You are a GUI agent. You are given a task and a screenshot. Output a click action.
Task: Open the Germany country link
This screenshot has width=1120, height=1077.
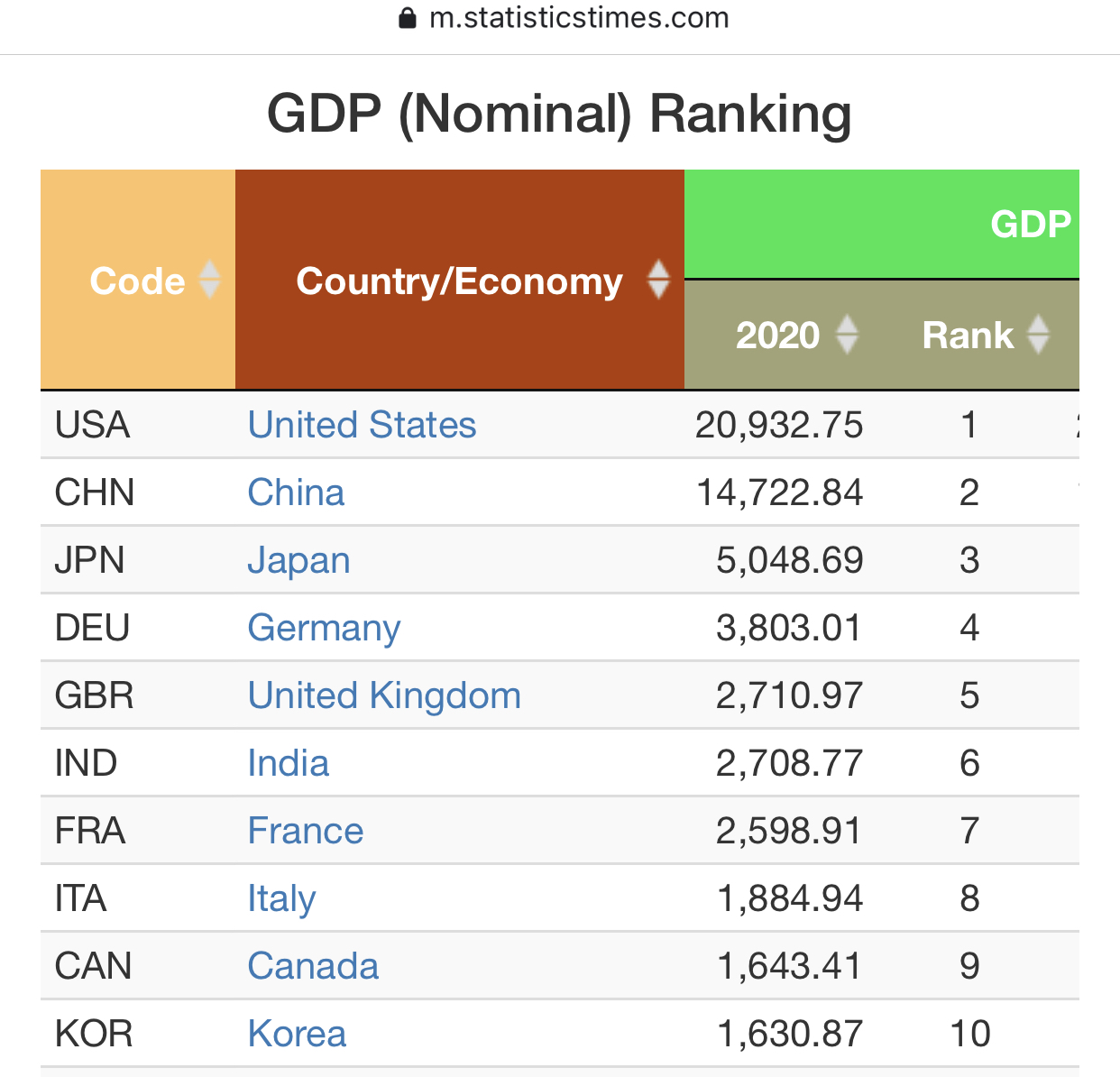tap(324, 628)
